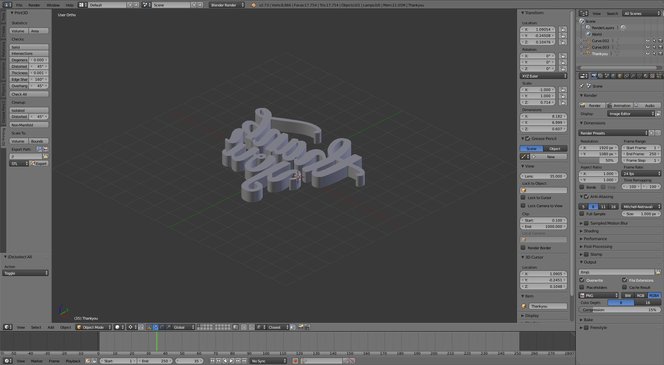Open the Object Mode selector
Screen dimensions: 664x365
[94, 327]
